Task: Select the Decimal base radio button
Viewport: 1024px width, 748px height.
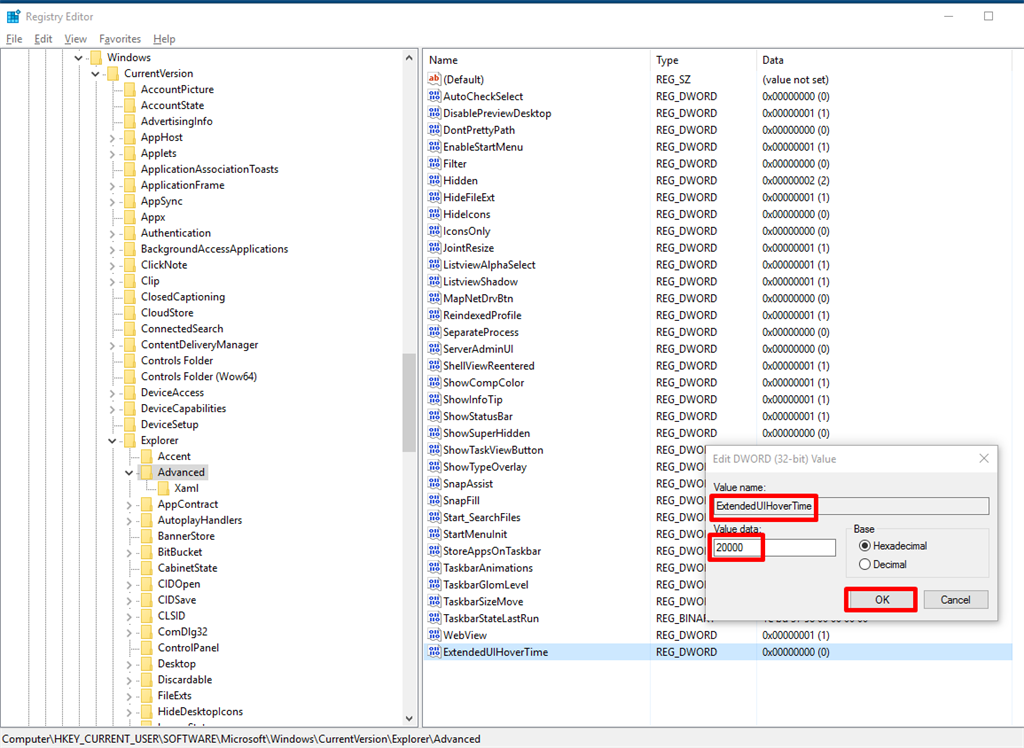Action: tap(865, 564)
